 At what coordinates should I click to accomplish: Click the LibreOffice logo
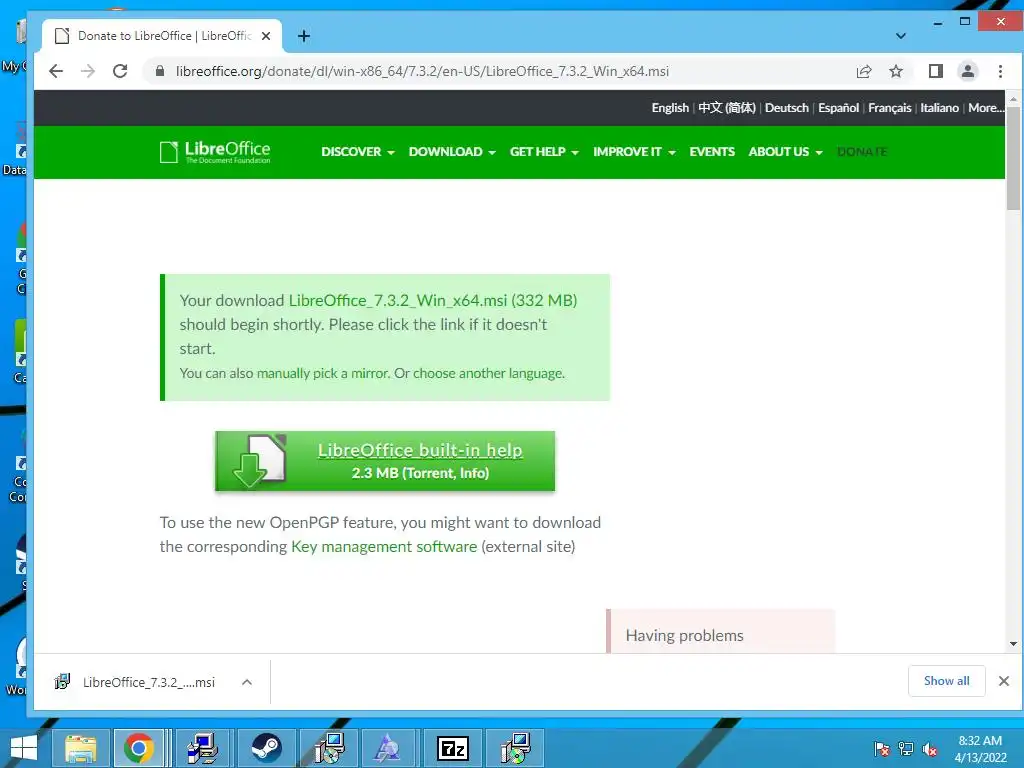coord(215,152)
